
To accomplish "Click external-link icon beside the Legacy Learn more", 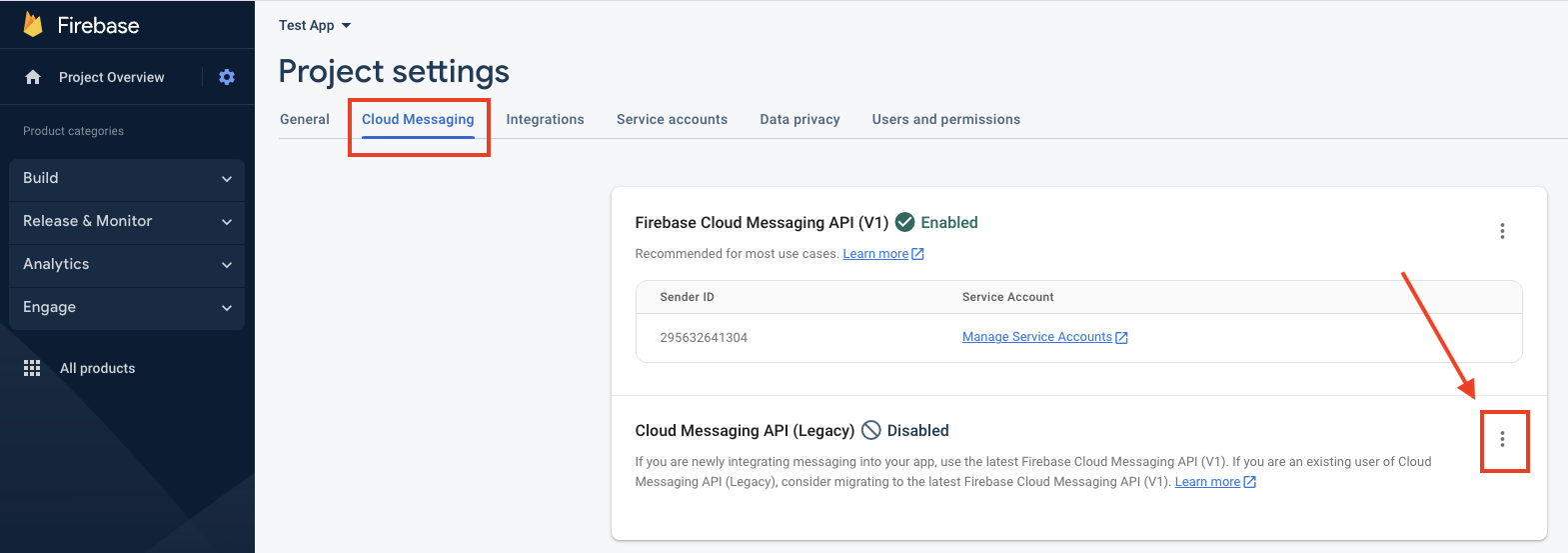I will 1249,482.
